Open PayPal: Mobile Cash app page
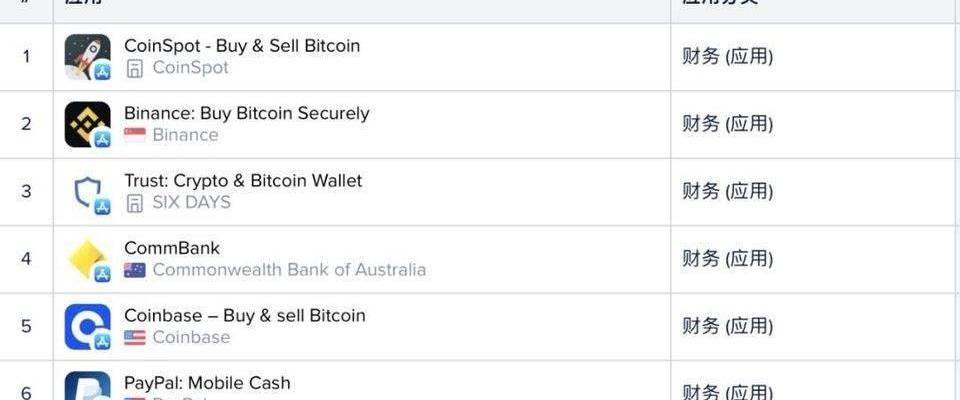Viewport: 960px width, 400px height. pyautogui.click(x=207, y=383)
